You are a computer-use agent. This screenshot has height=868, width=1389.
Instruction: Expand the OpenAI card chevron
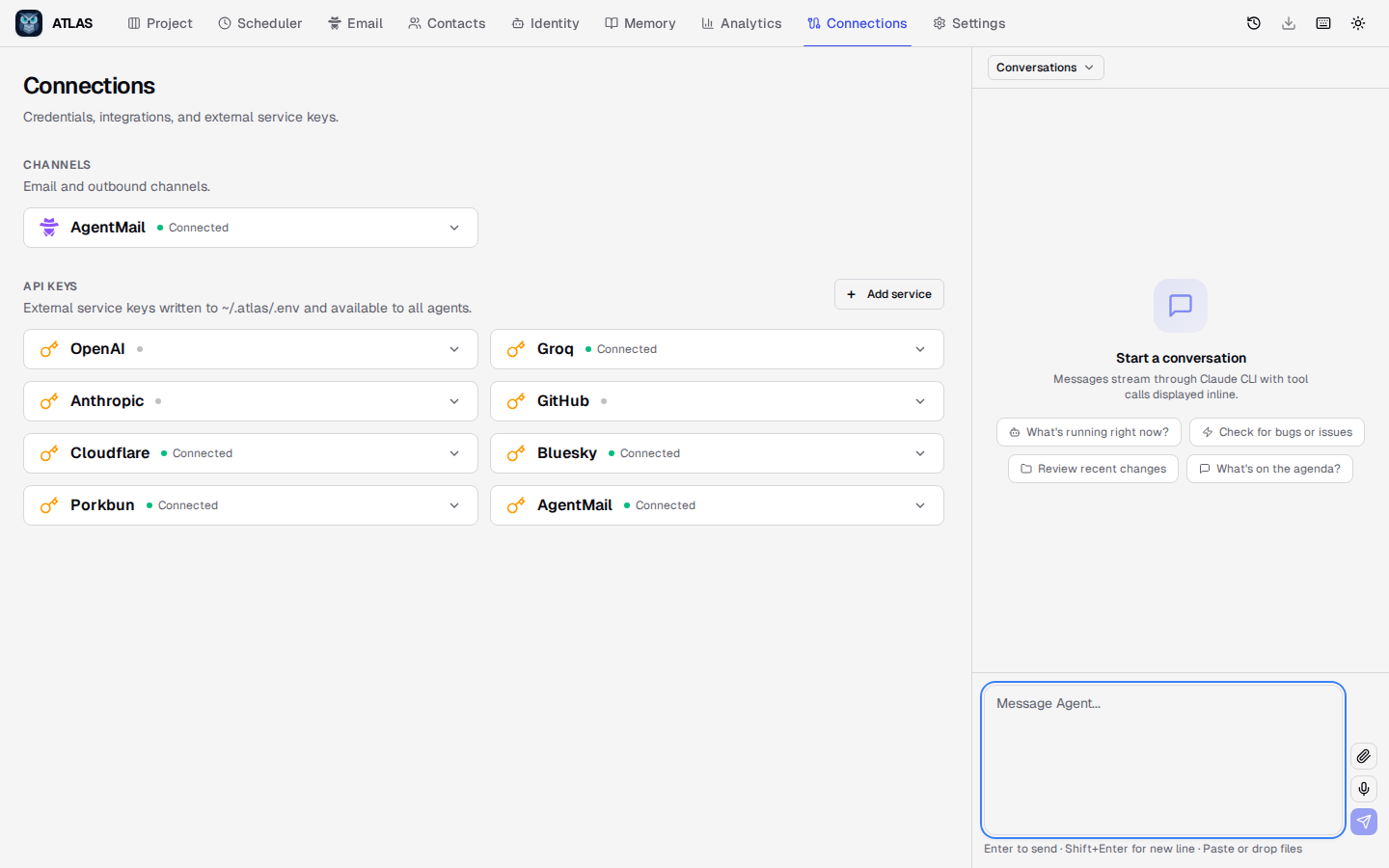click(x=454, y=349)
